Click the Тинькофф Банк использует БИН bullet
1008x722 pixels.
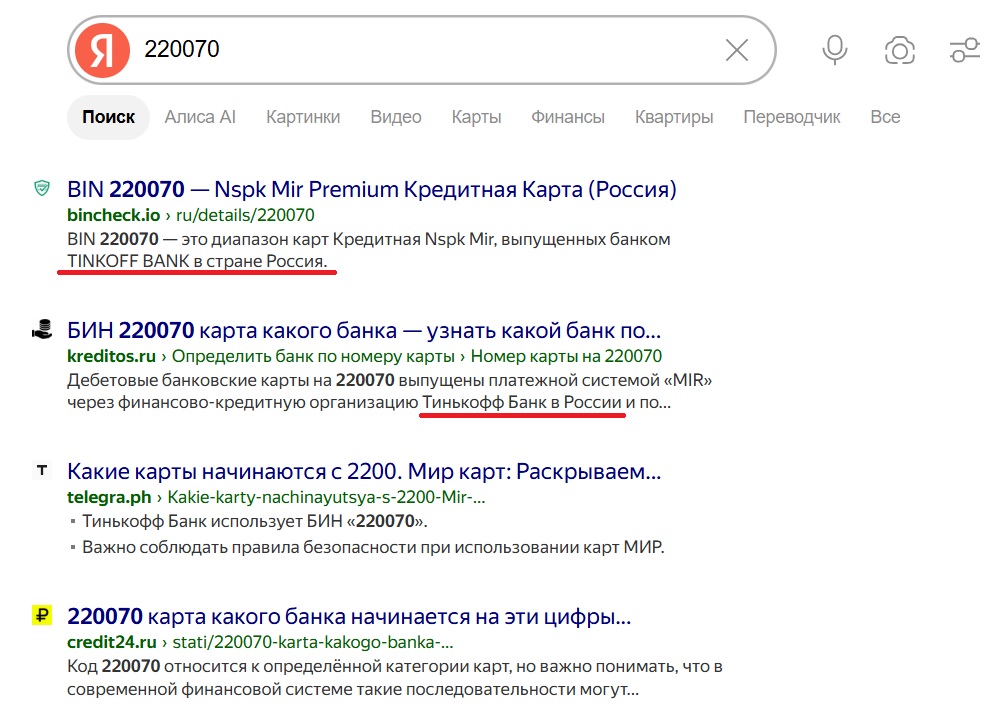click(255, 521)
